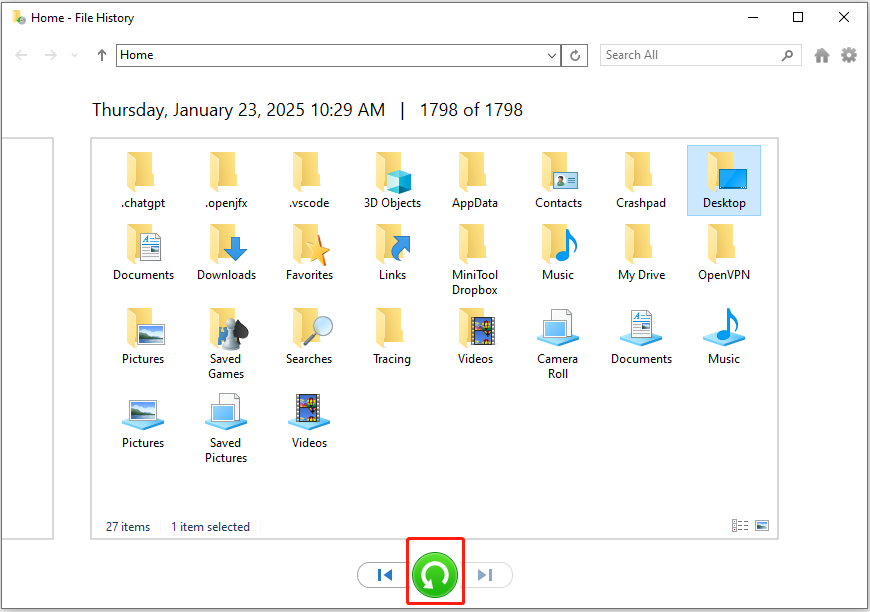This screenshot has width=870, height=612.
Task: Expand the address bar dropdown
Action: 552,56
